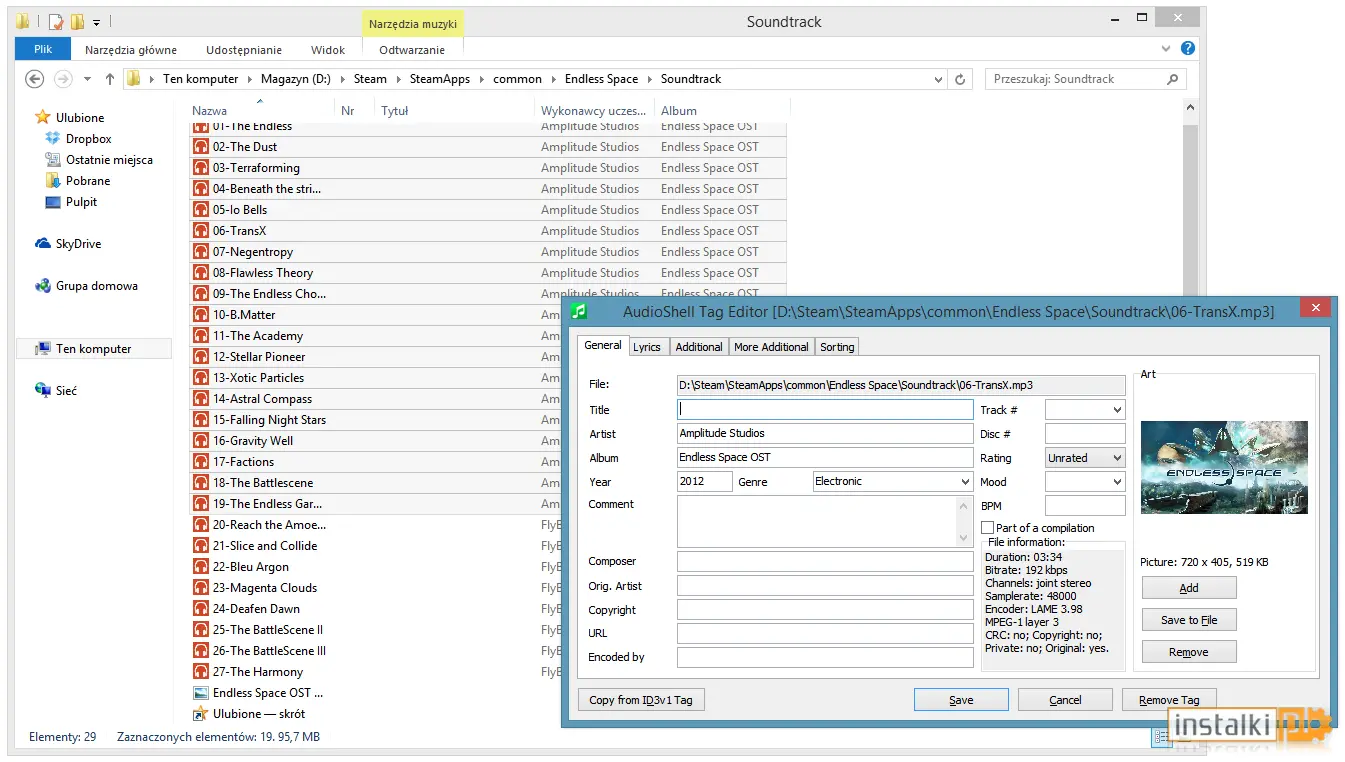This screenshot has height=762, width=1345.
Task: Switch to the Sorting tab
Action: tap(837, 346)
